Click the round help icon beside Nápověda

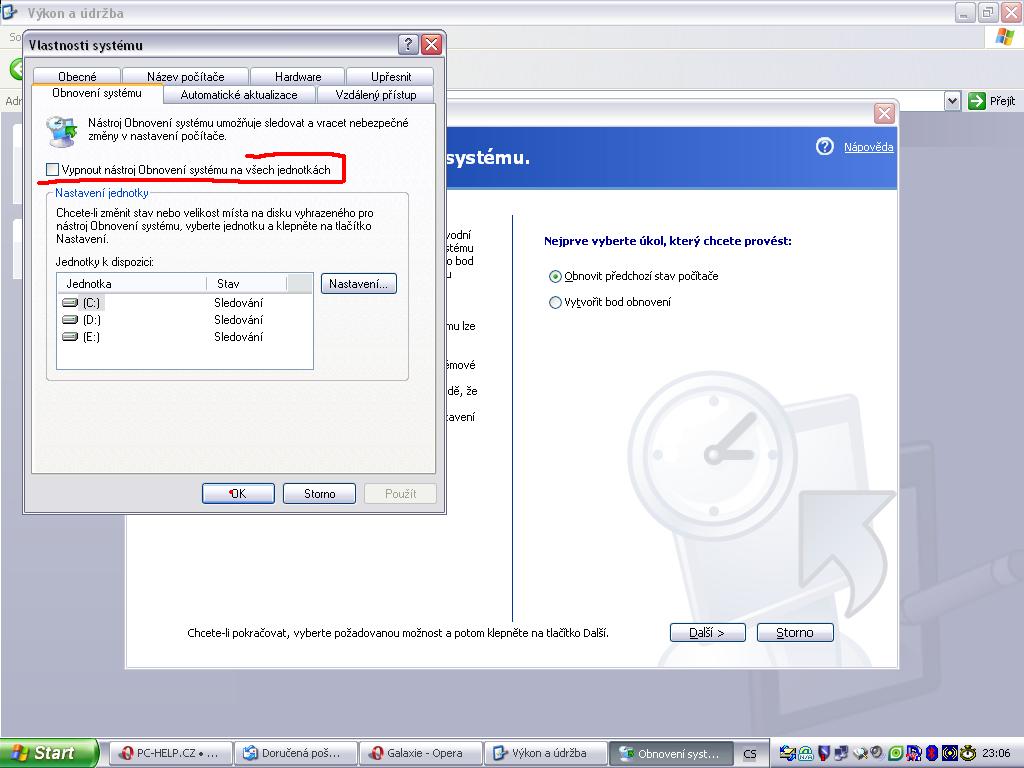pyautogui.click(x=824, y=146)
